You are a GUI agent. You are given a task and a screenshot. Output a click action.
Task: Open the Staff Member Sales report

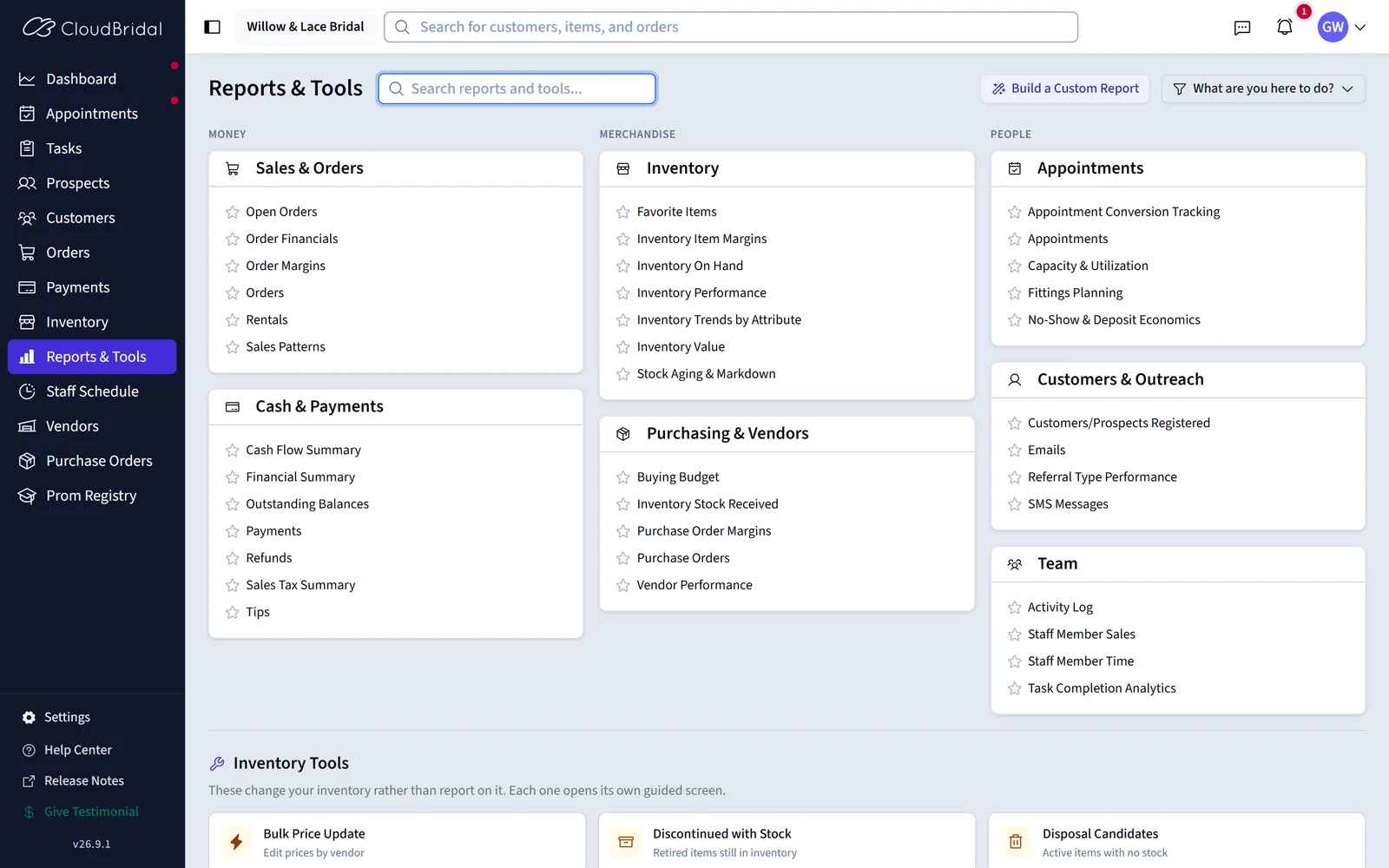click(1082, 635)
